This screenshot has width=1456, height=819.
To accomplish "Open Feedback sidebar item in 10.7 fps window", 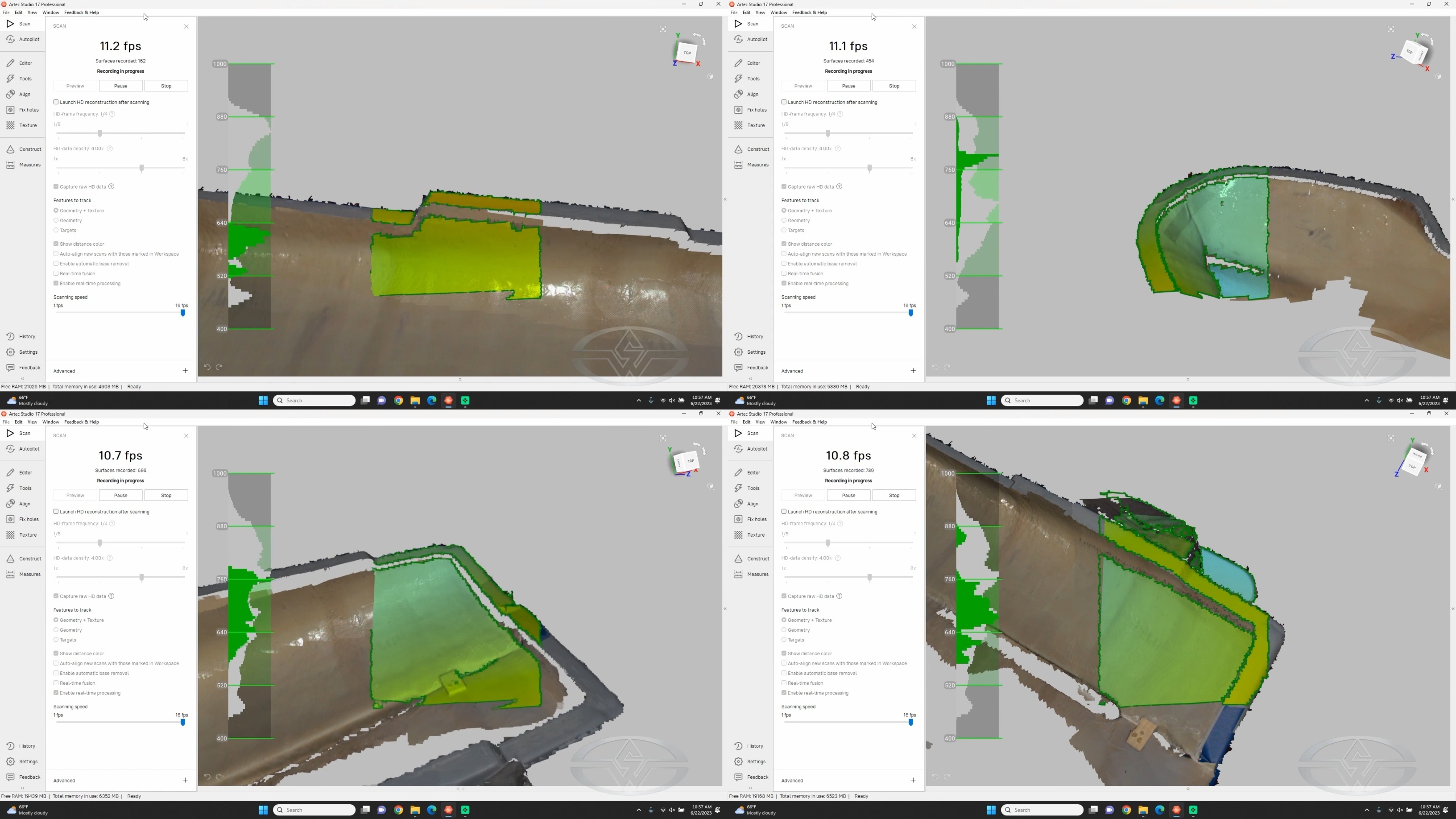I will click(x=23, y=777).
